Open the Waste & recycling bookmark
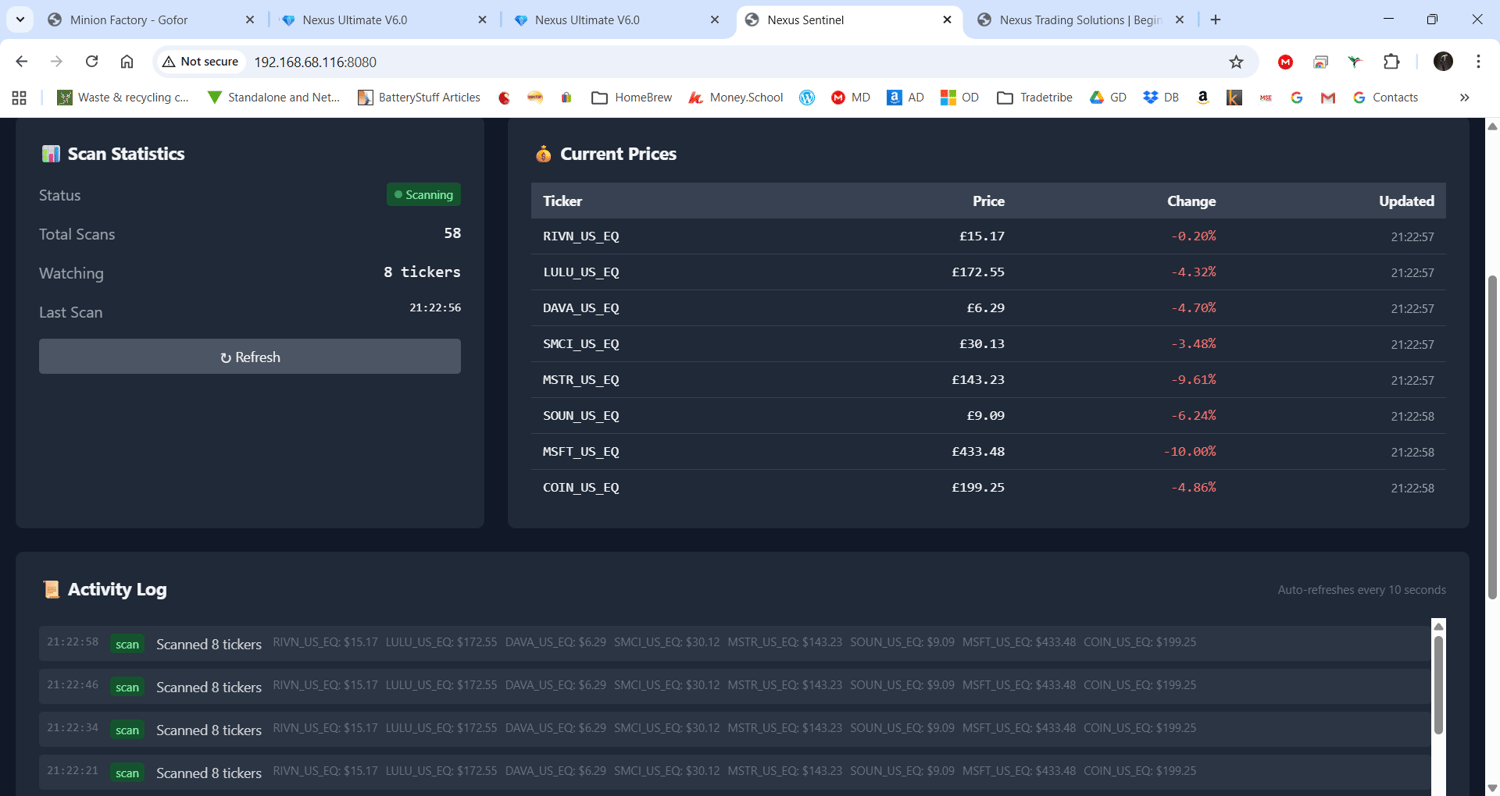The height and width of the screenshot is (796, 1500). (123, 97)
